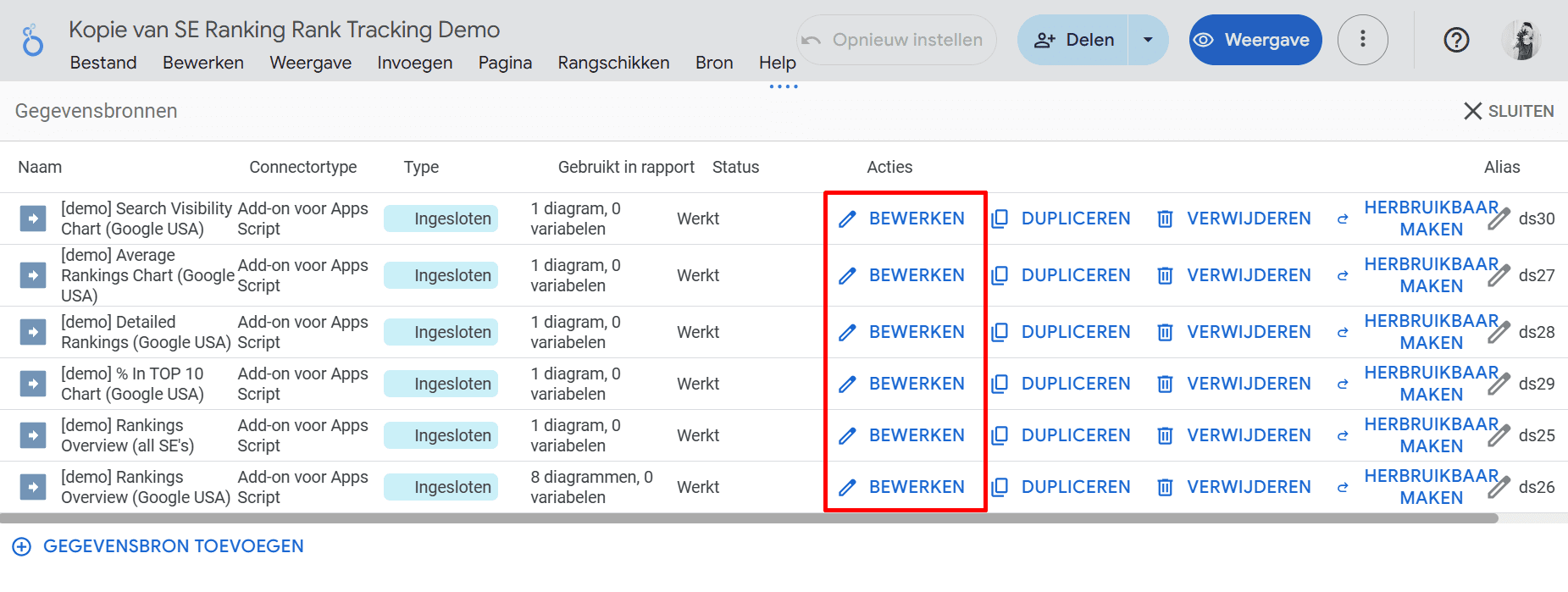Screen dimensions: 1568x592
Task: Click the Ingesloten badge in Search Visibility row
Action: 440,219
